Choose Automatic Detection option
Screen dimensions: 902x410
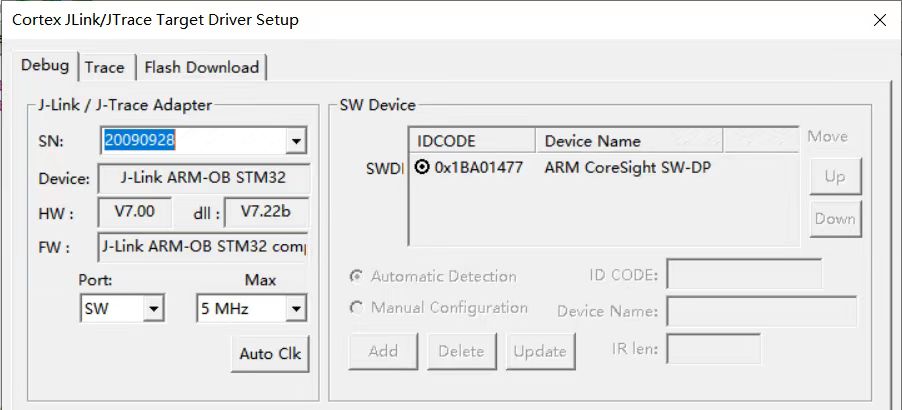click(x=357, y=276)
